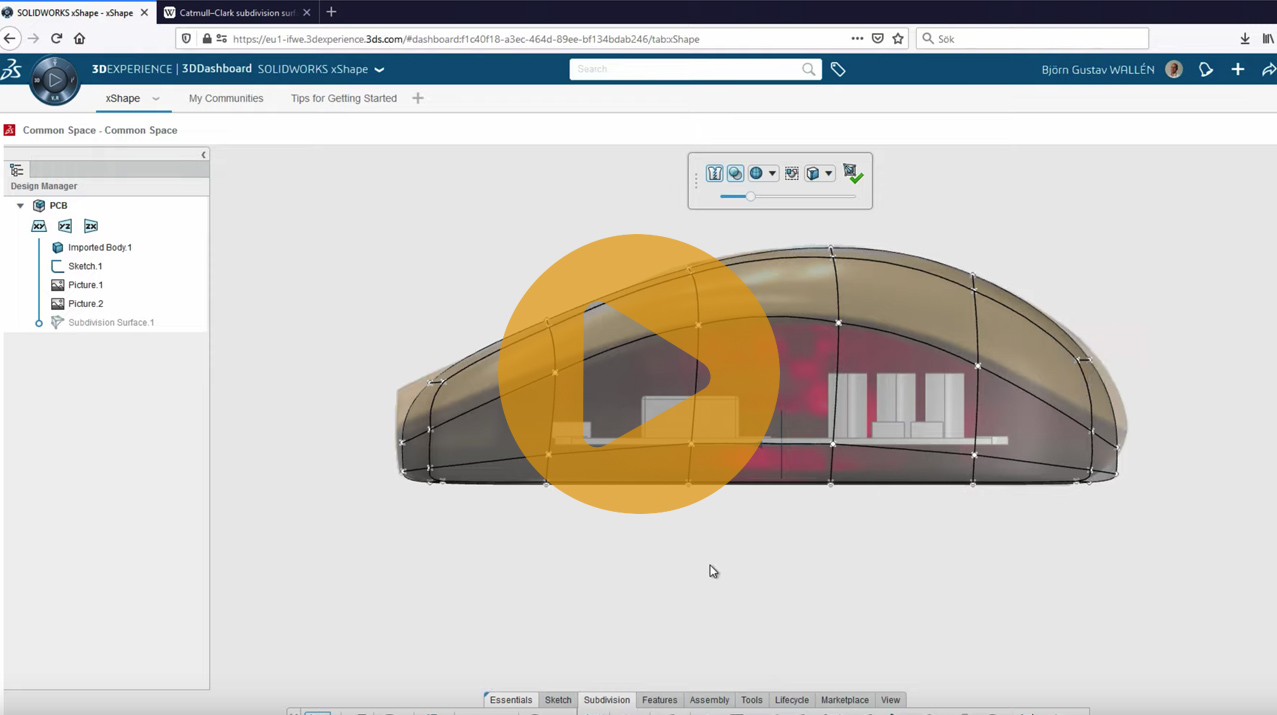Switch to the Features tab
Screen dimensions: 1277x715
coord(659,700)
